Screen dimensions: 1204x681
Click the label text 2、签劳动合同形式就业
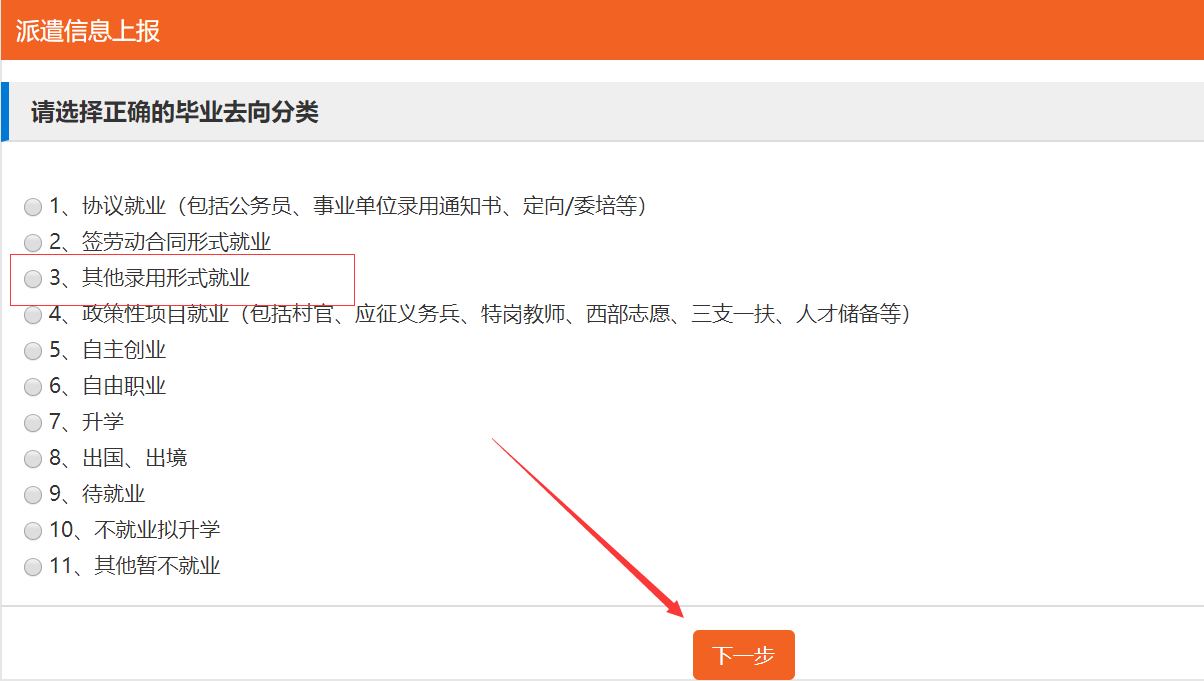160,242
